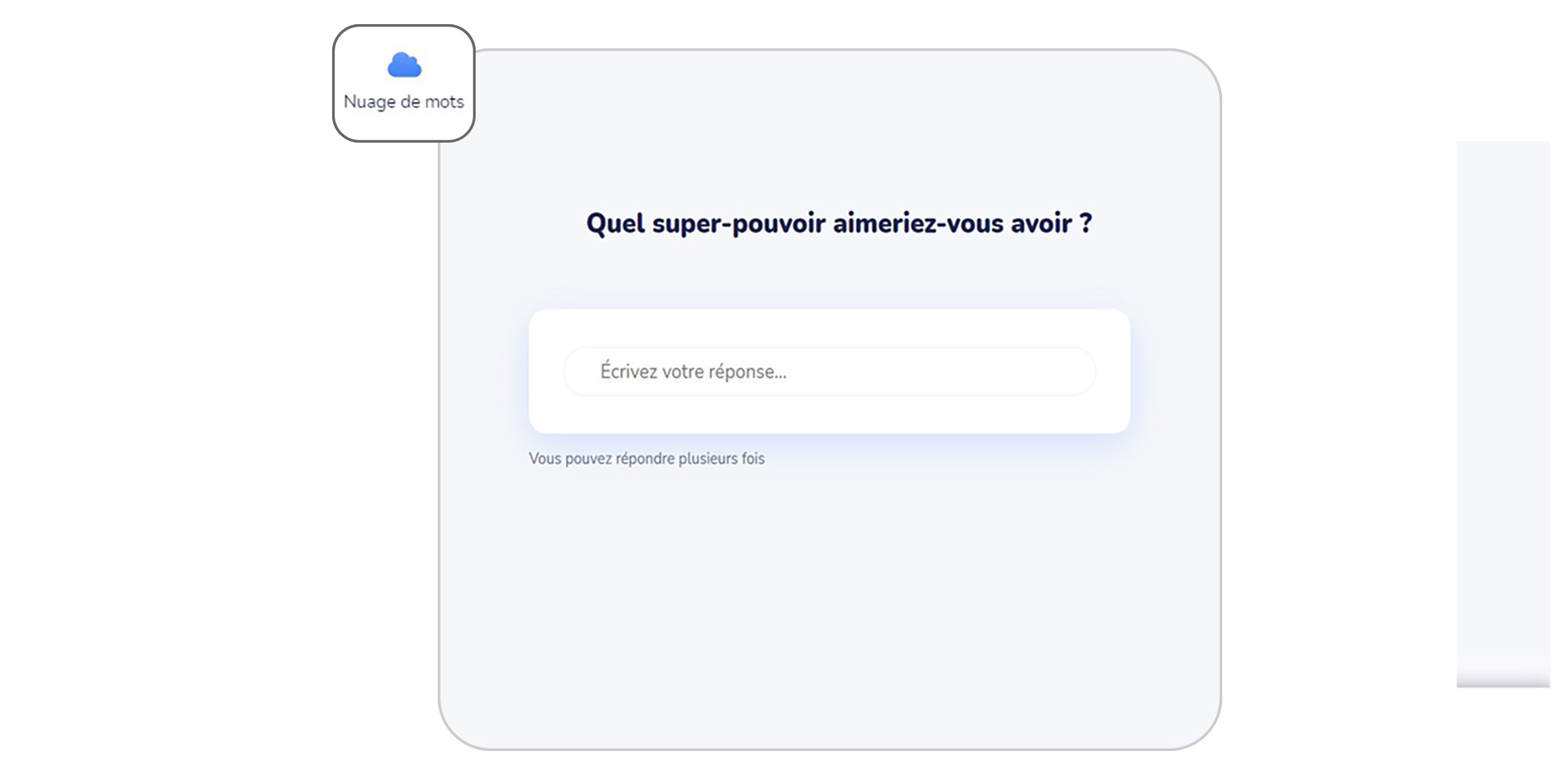Image resolution: width=1560 pixels, height=784 pixels.
Task: Click the word "de" in the cloud label
Action: tap(410, 102)
